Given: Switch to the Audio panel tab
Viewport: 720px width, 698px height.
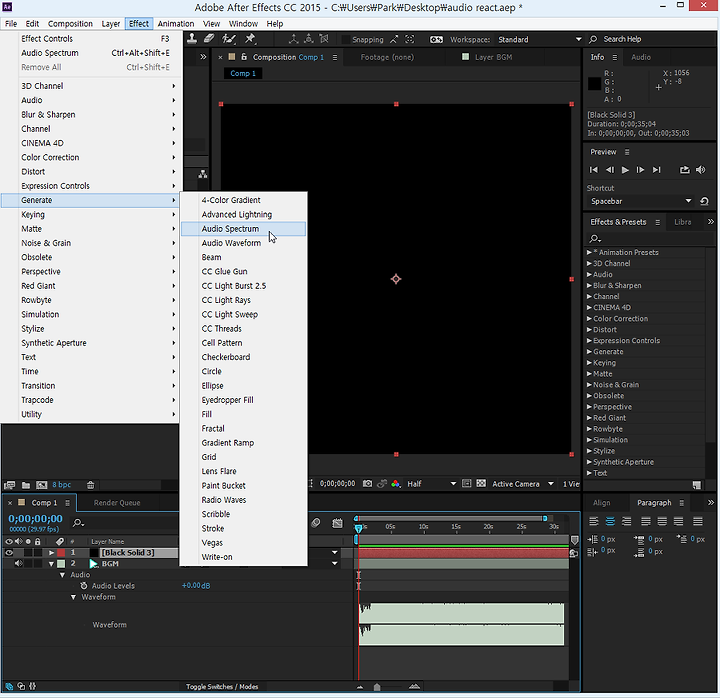Looking at the screenshot, I should pos(641,57).
